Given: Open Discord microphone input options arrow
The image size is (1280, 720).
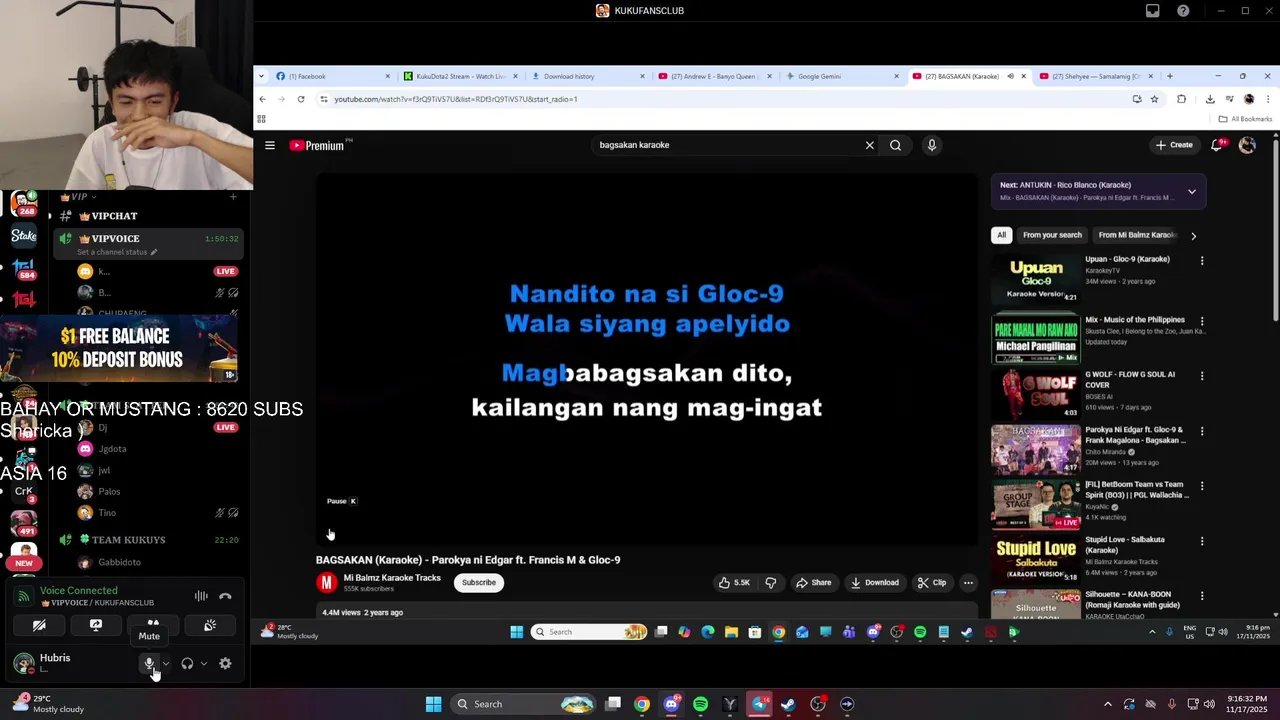Looking at the screenshot, I should point(165,664).
